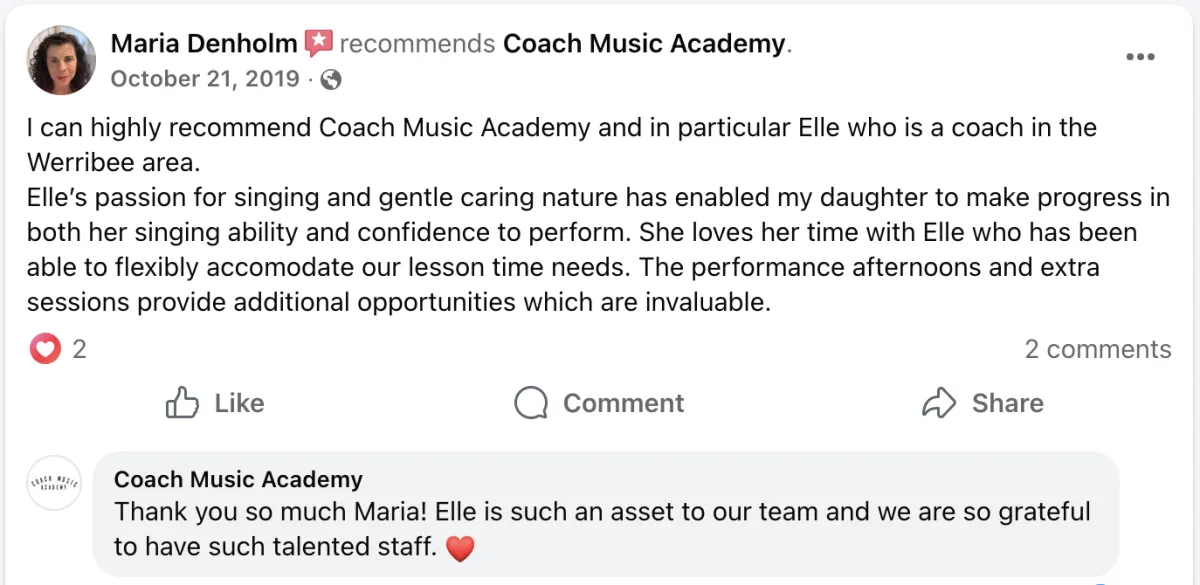Click the thumbs-up Like icon
Image resolution: width=1200 pixels, height=585 pixels.
[182, 403]
